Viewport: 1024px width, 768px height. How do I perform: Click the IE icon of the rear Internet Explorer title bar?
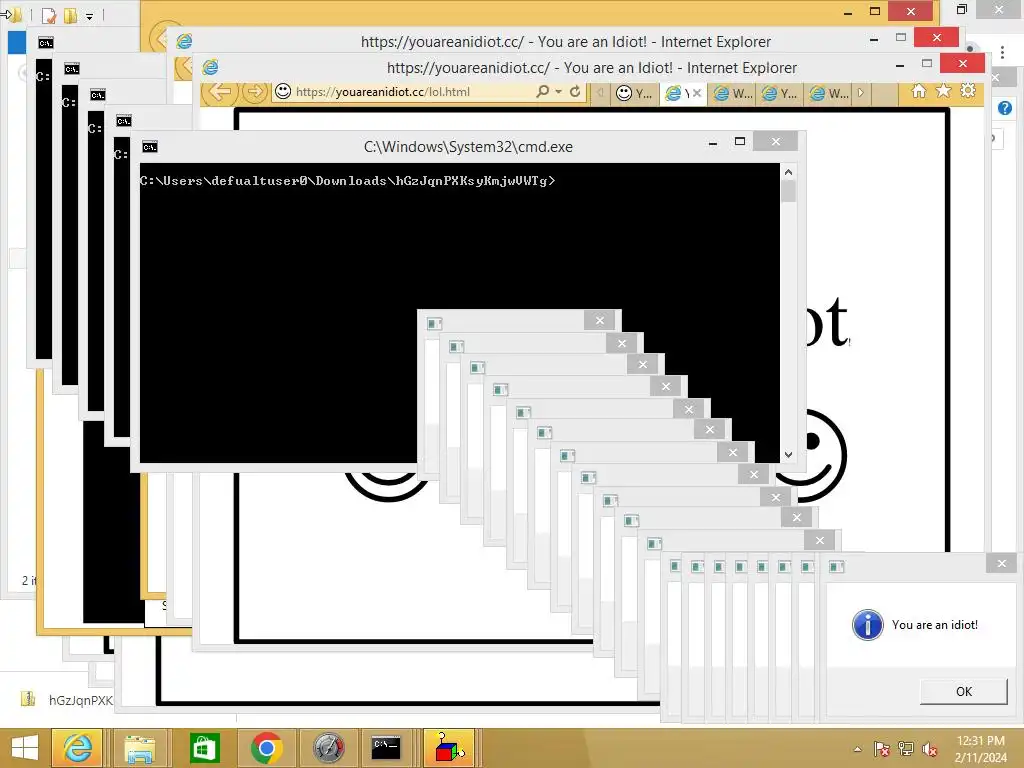(x=184, y=41)
